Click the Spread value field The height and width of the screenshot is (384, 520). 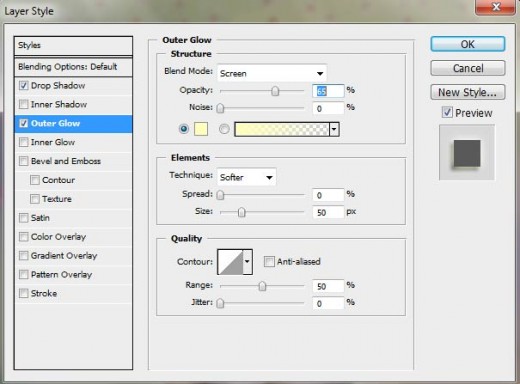(x=328, y=195)
